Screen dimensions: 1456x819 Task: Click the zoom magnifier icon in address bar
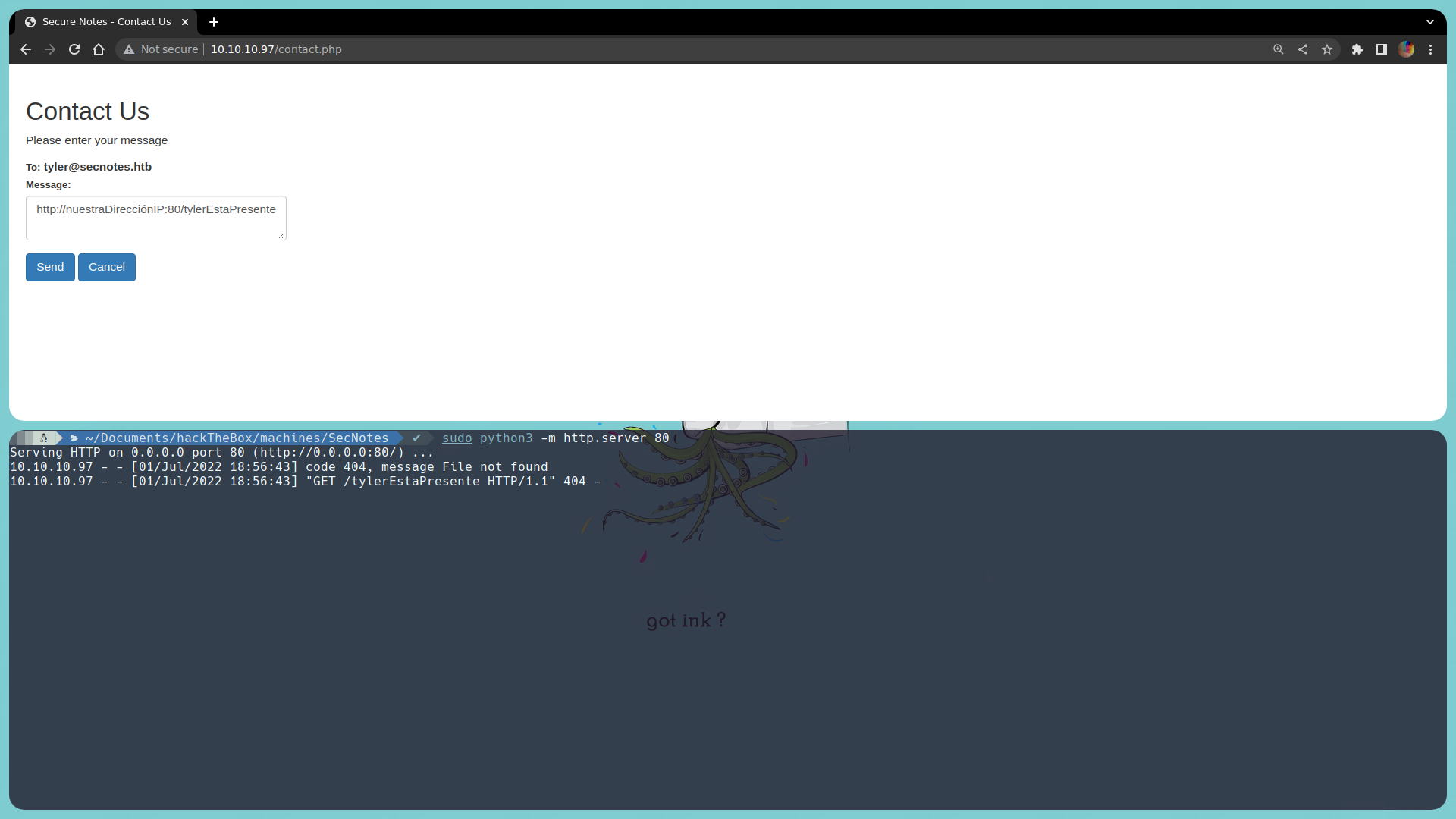[1279, 49]
